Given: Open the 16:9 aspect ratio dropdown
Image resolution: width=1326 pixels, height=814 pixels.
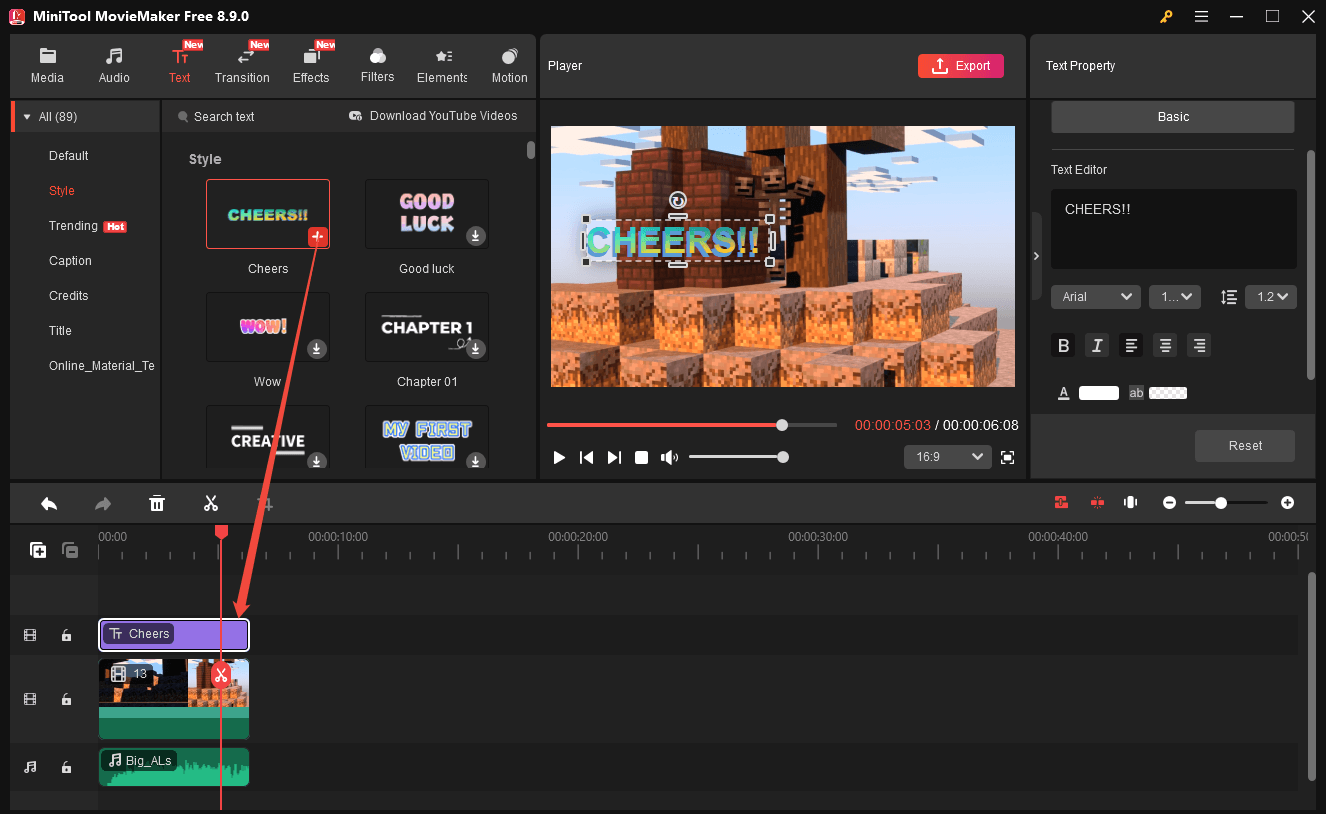Looking at the screenshot, I should coord(947,457).
